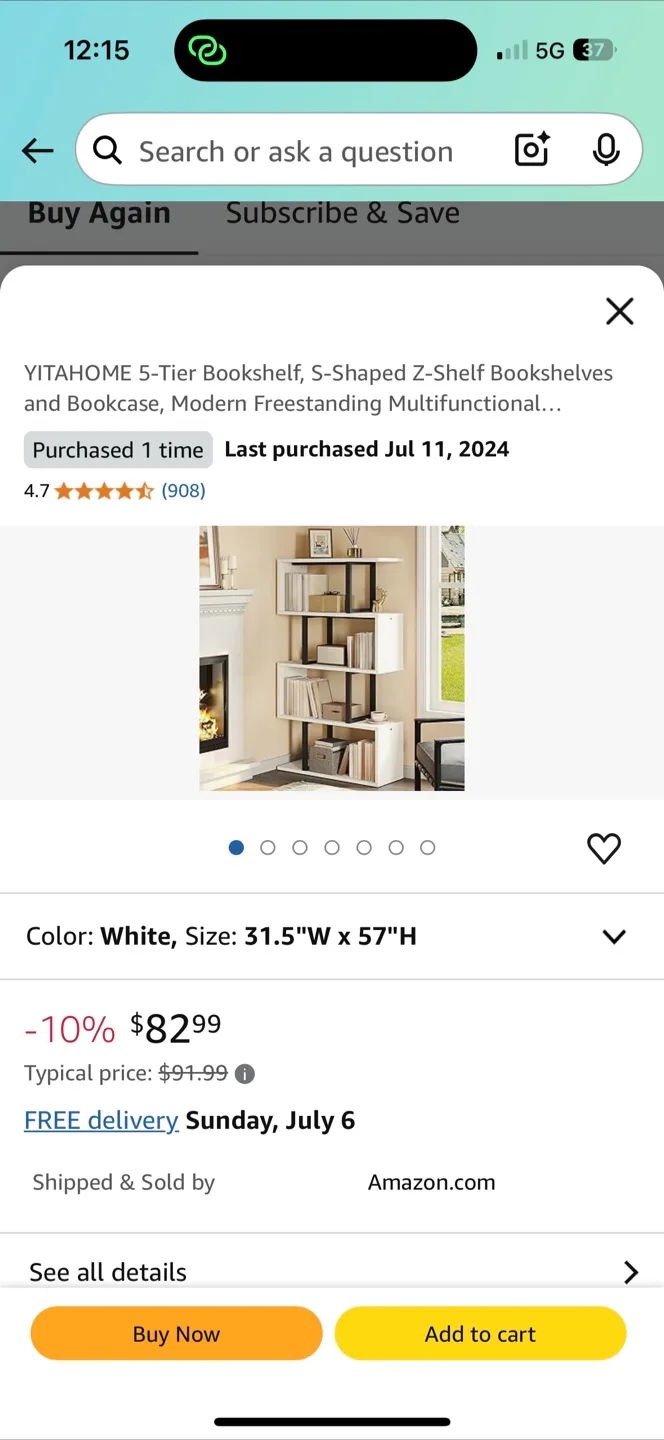
Task: Open See all details with the chevron
Action: [x=630, y=1271]
